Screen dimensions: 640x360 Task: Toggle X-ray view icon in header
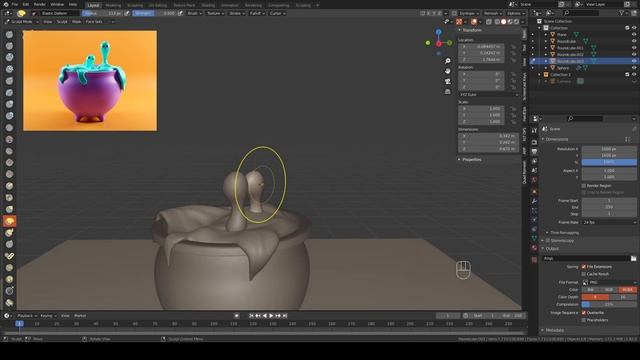click(489, 22)
